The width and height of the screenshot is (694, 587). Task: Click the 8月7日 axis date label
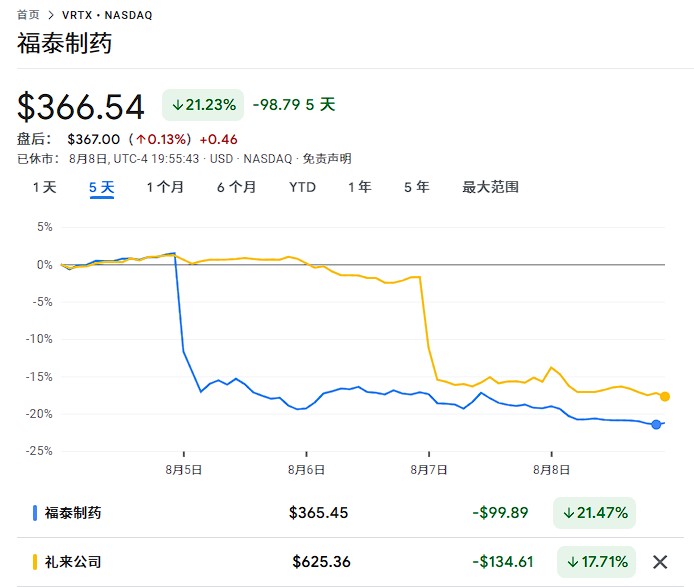coord(429,470)
